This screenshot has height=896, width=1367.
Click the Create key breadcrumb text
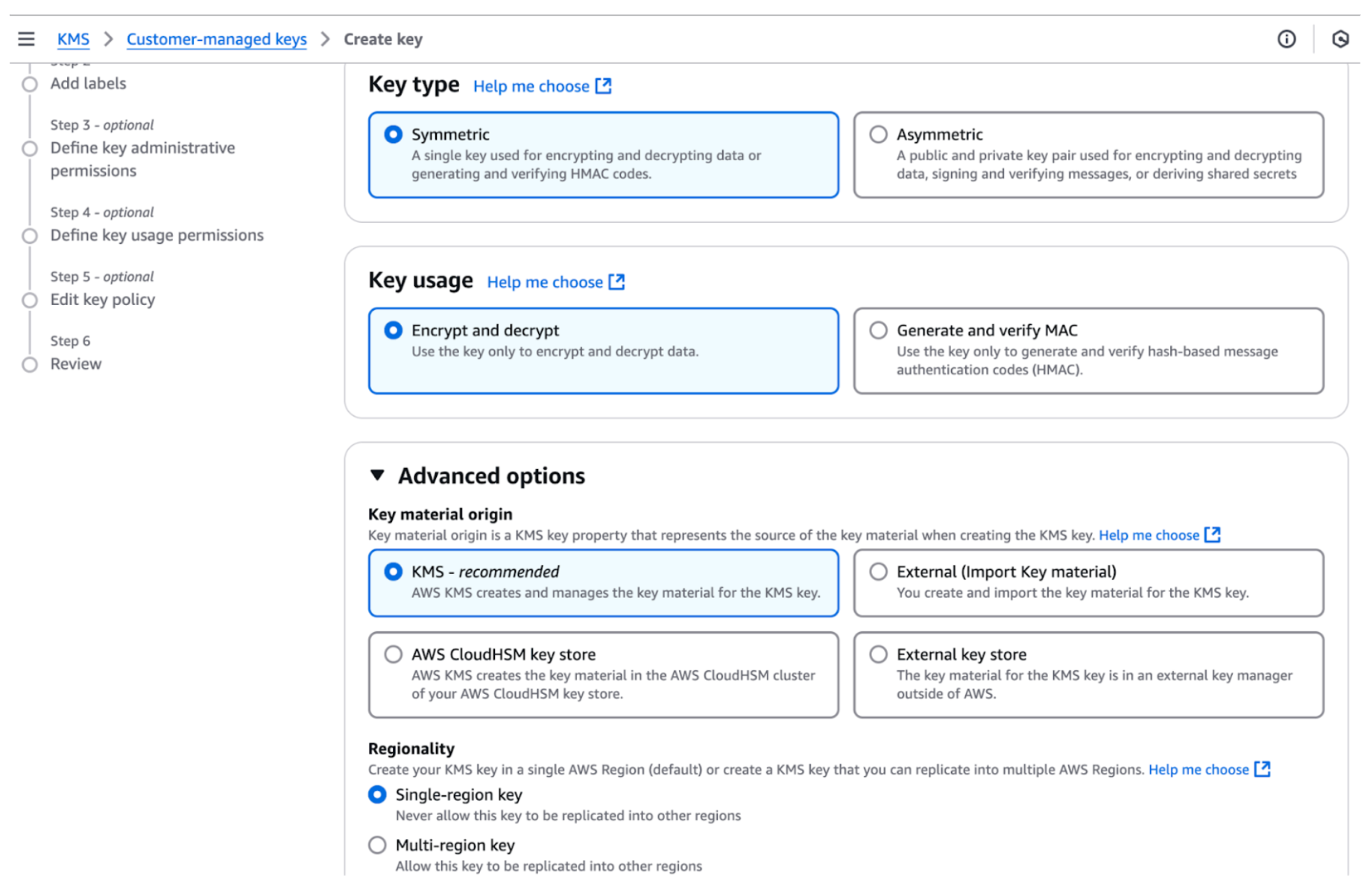(383, 39)
